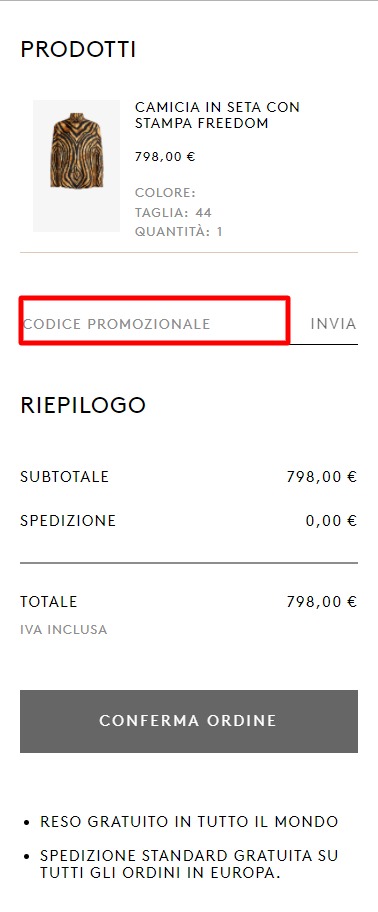378x912 pixels.
Task: Open the Camicia in seta con stampa Freedom title
Action: point(217,115)
